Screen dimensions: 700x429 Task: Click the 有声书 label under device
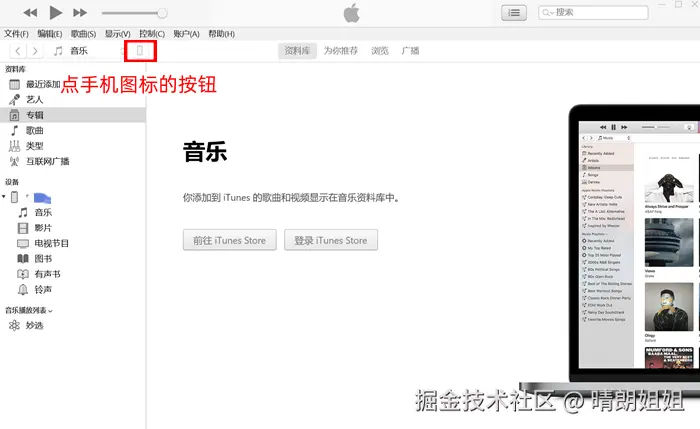tap(47, 274)
